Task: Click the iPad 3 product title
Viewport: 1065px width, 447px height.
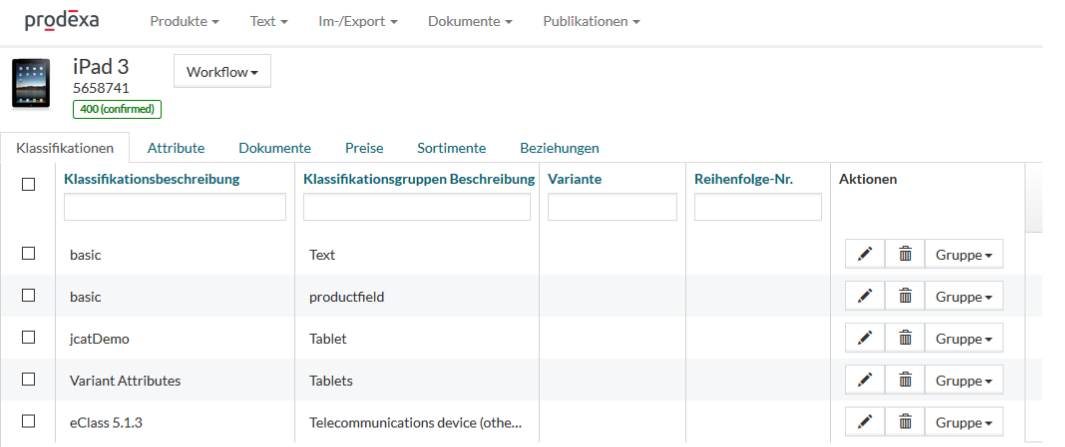Action: (101, 67)
